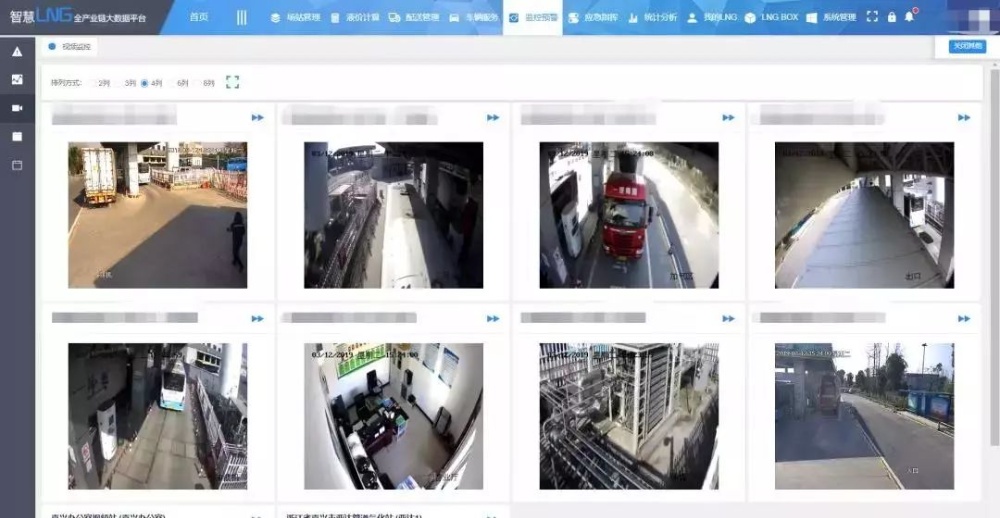Open the 统计分析 menu
Viewport: 1000px width, 518px height.
652,18
